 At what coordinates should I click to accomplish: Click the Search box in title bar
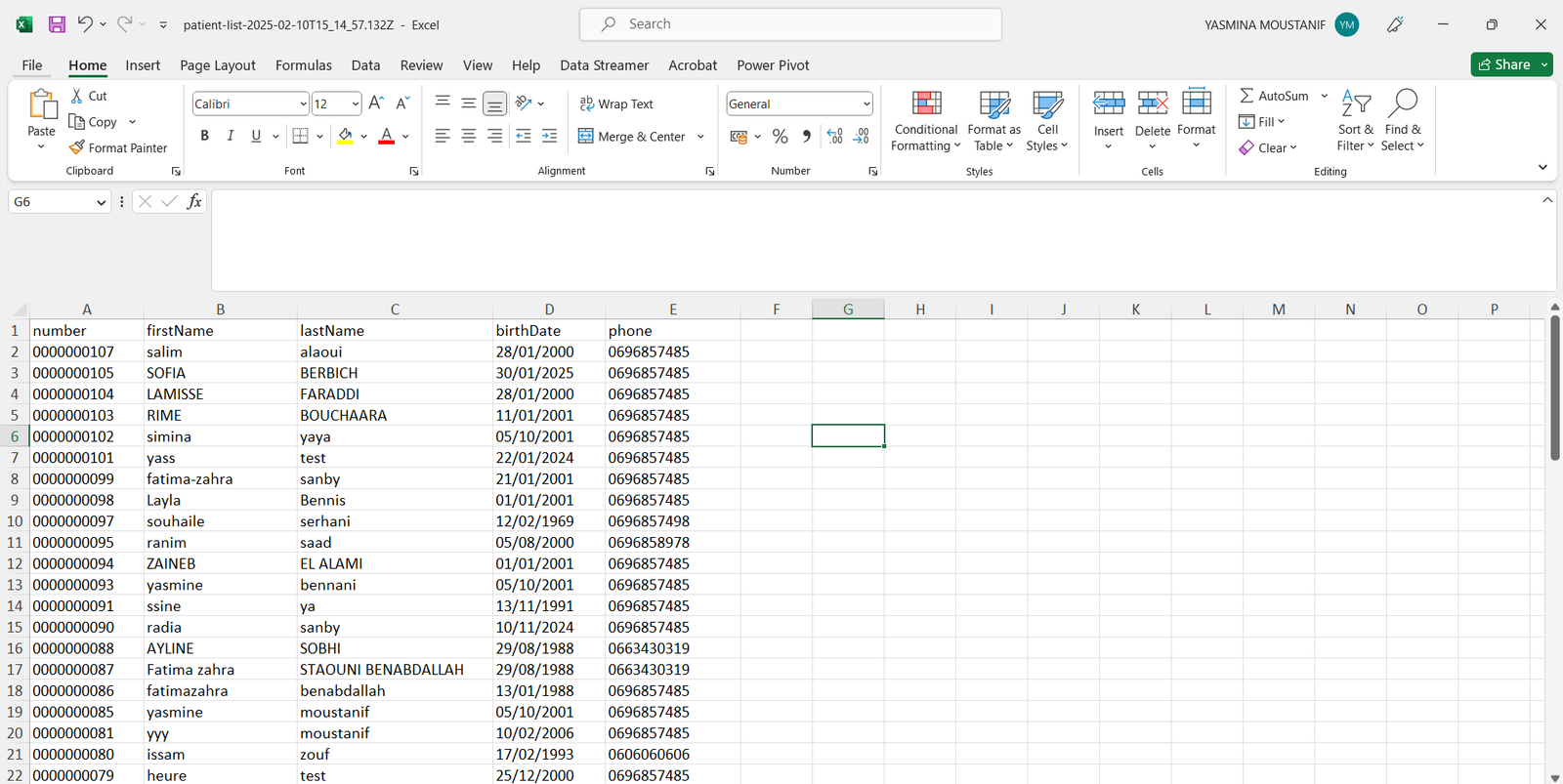(790, 24)
